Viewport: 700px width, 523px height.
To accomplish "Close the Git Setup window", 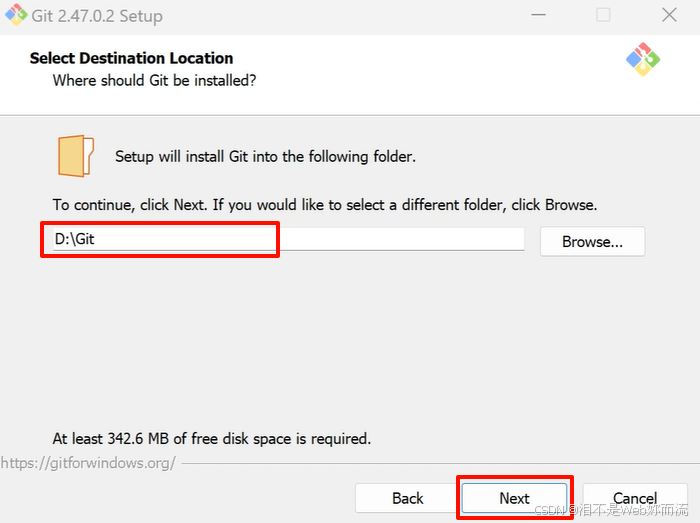I will pos(669,15).
